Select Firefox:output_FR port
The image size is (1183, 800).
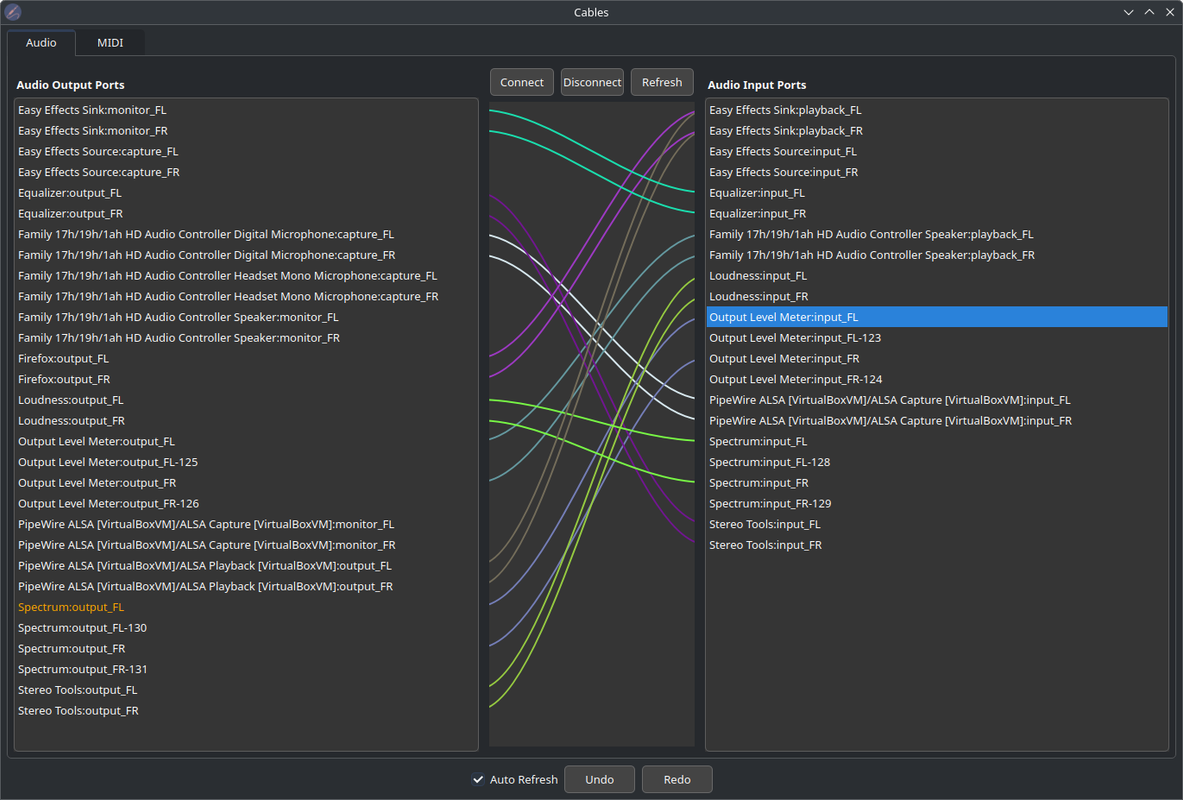coord(246,380)
